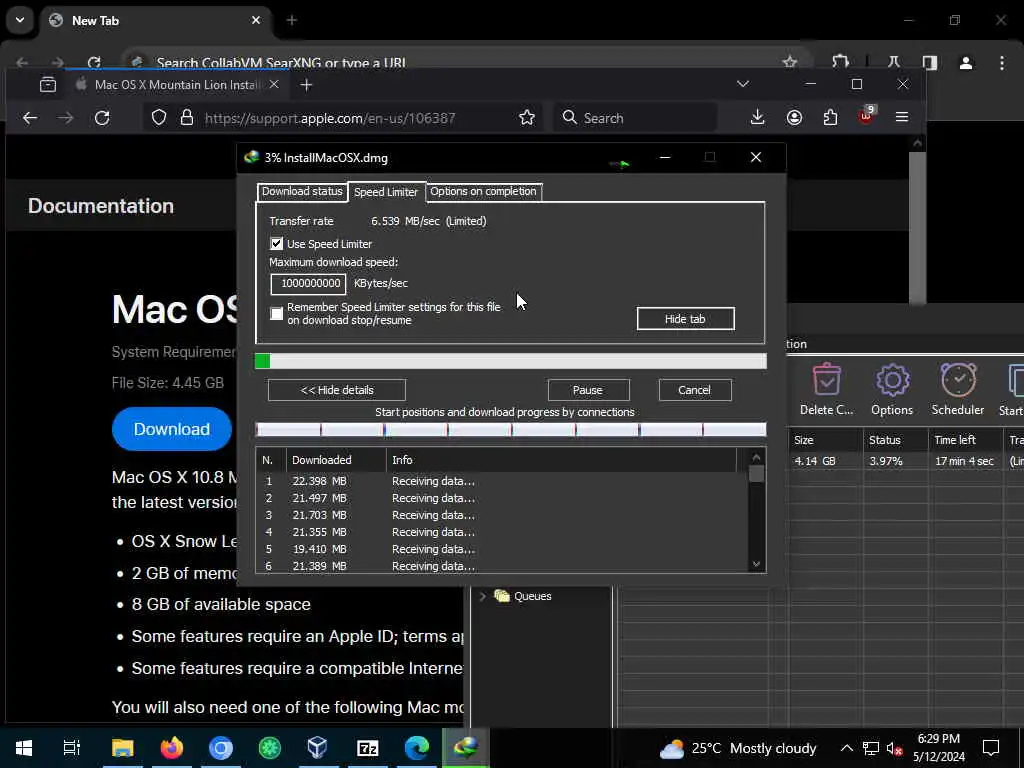Click Hide tab button
The image size is (1024, 768).
[685, 319]
